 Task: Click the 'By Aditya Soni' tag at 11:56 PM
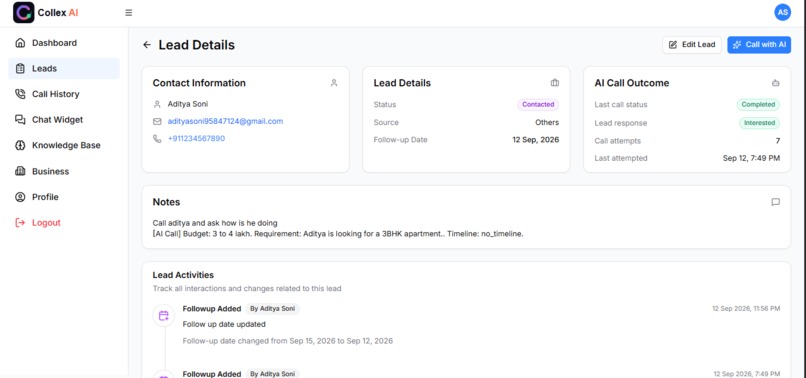coord(272,309)
